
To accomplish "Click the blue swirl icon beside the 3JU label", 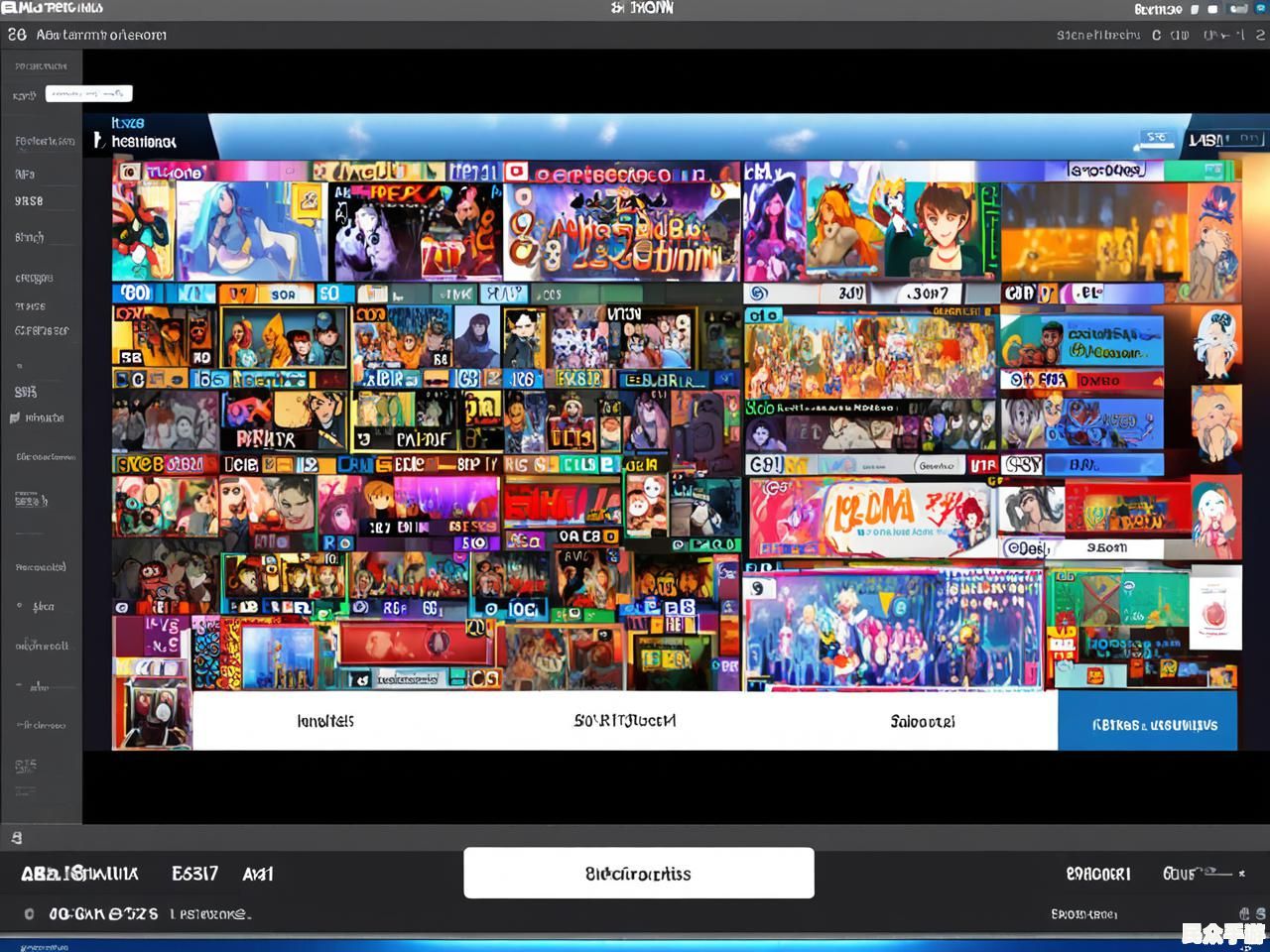I will 759,294.
